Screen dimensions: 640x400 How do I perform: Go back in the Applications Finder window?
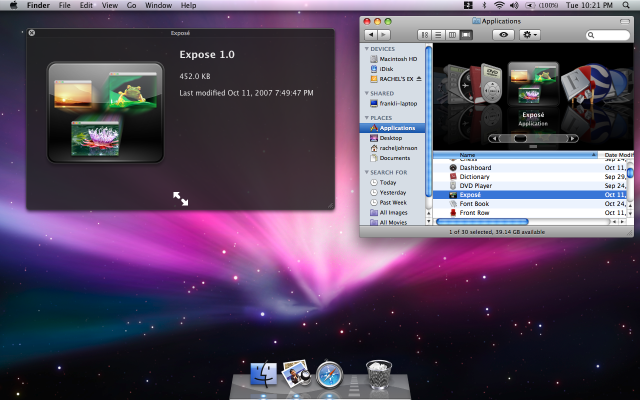pos(371,35)
